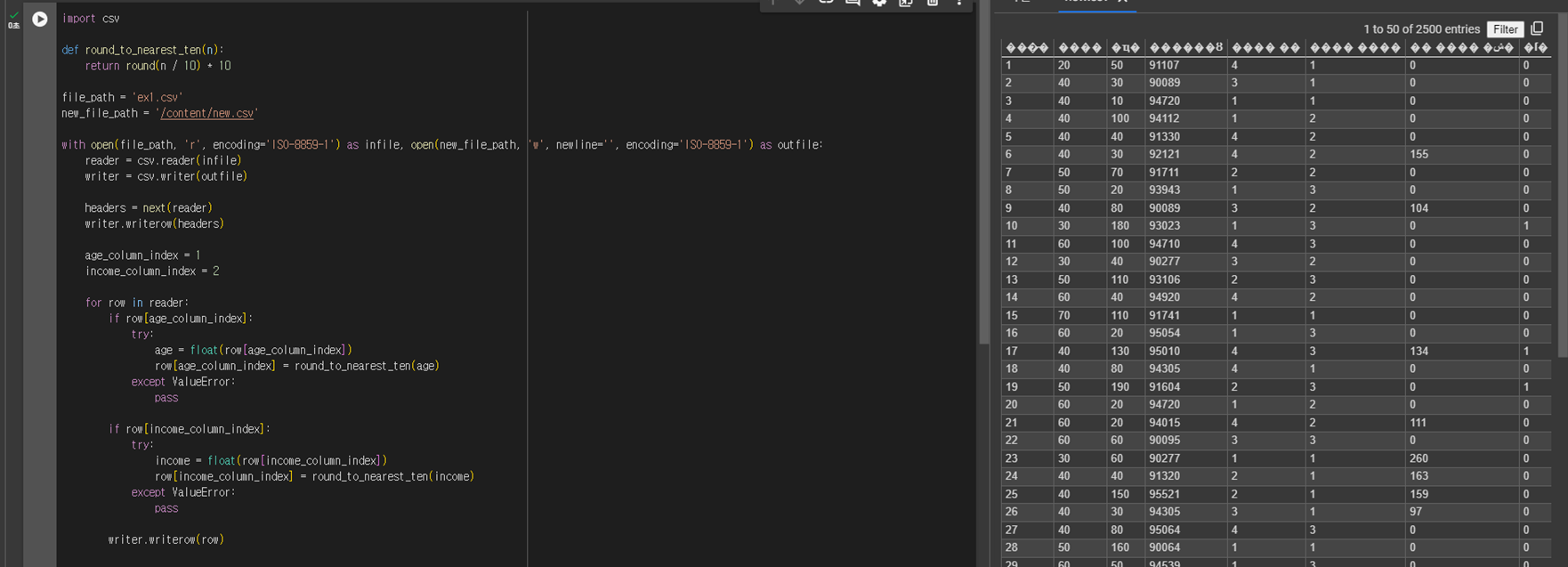Select table cell with value 163

pos(1462,475)
